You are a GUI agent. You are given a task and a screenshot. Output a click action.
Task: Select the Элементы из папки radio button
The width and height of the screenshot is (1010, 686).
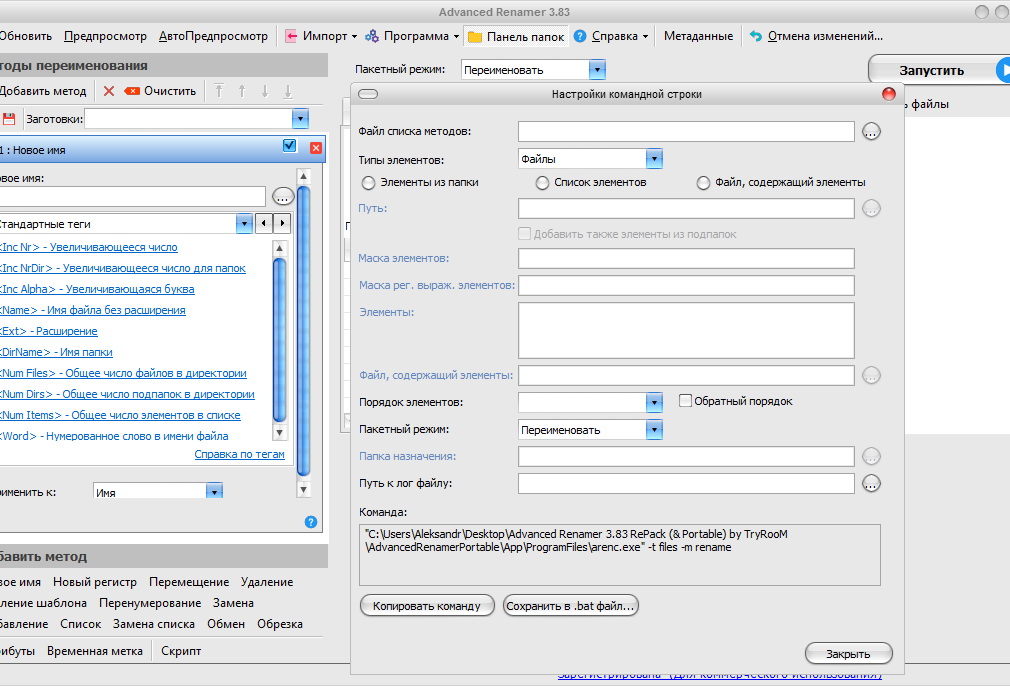click(368, 183)
